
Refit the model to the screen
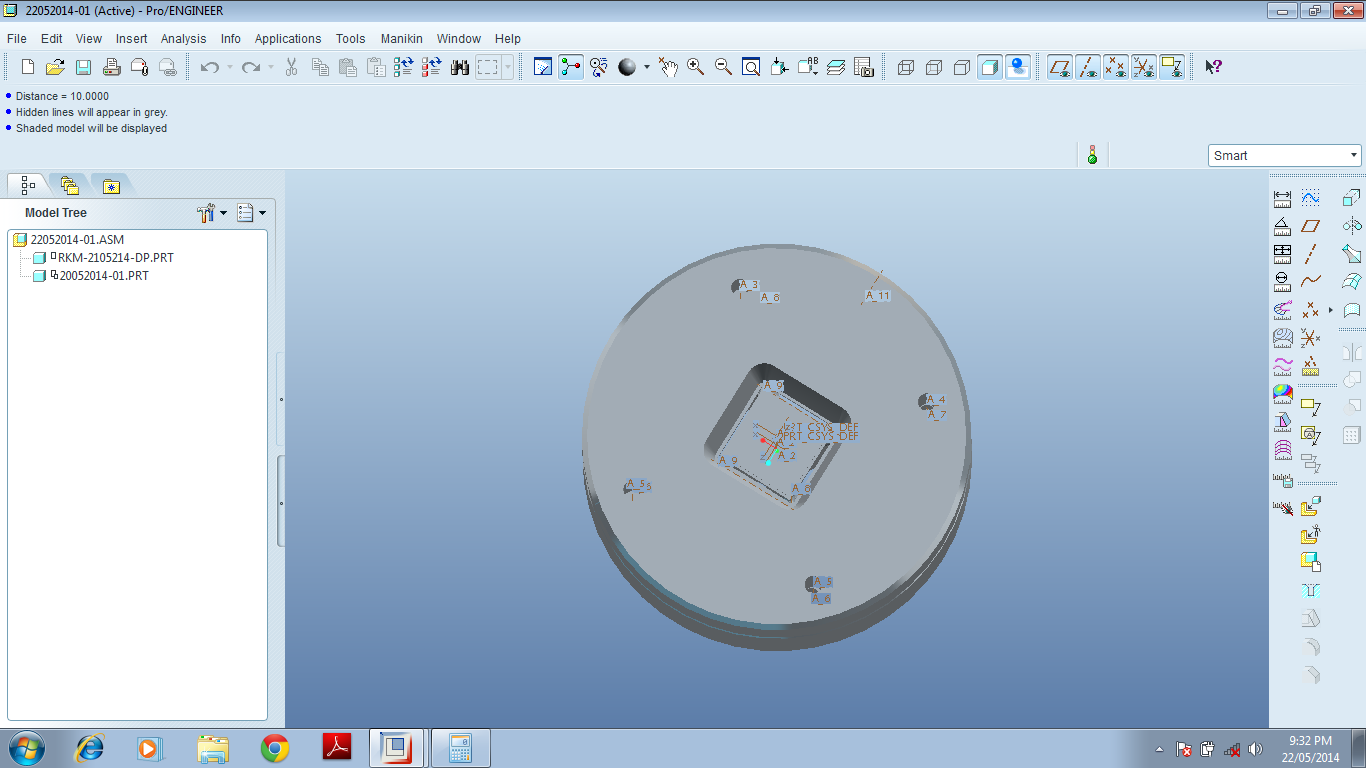point(751,67)
